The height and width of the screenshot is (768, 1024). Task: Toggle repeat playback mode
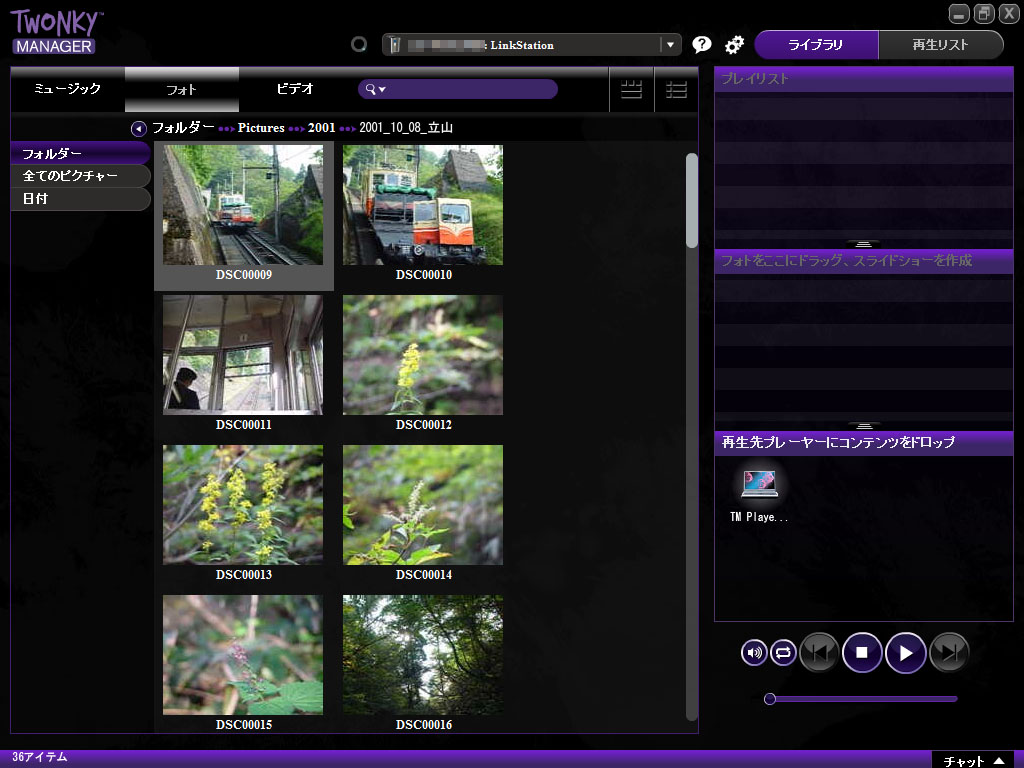coord(783,653)
